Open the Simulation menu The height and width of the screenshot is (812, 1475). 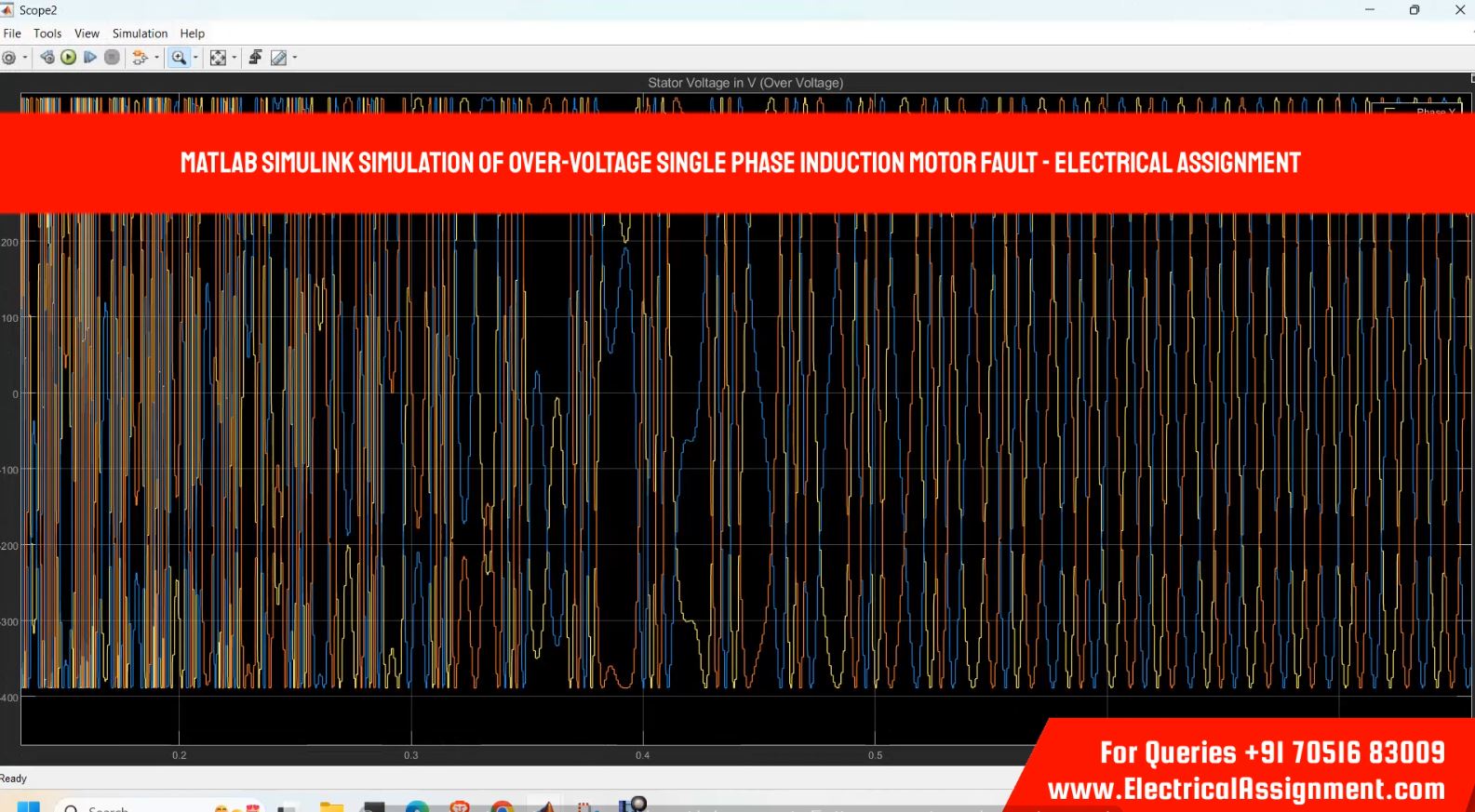(x=140, y=33)
